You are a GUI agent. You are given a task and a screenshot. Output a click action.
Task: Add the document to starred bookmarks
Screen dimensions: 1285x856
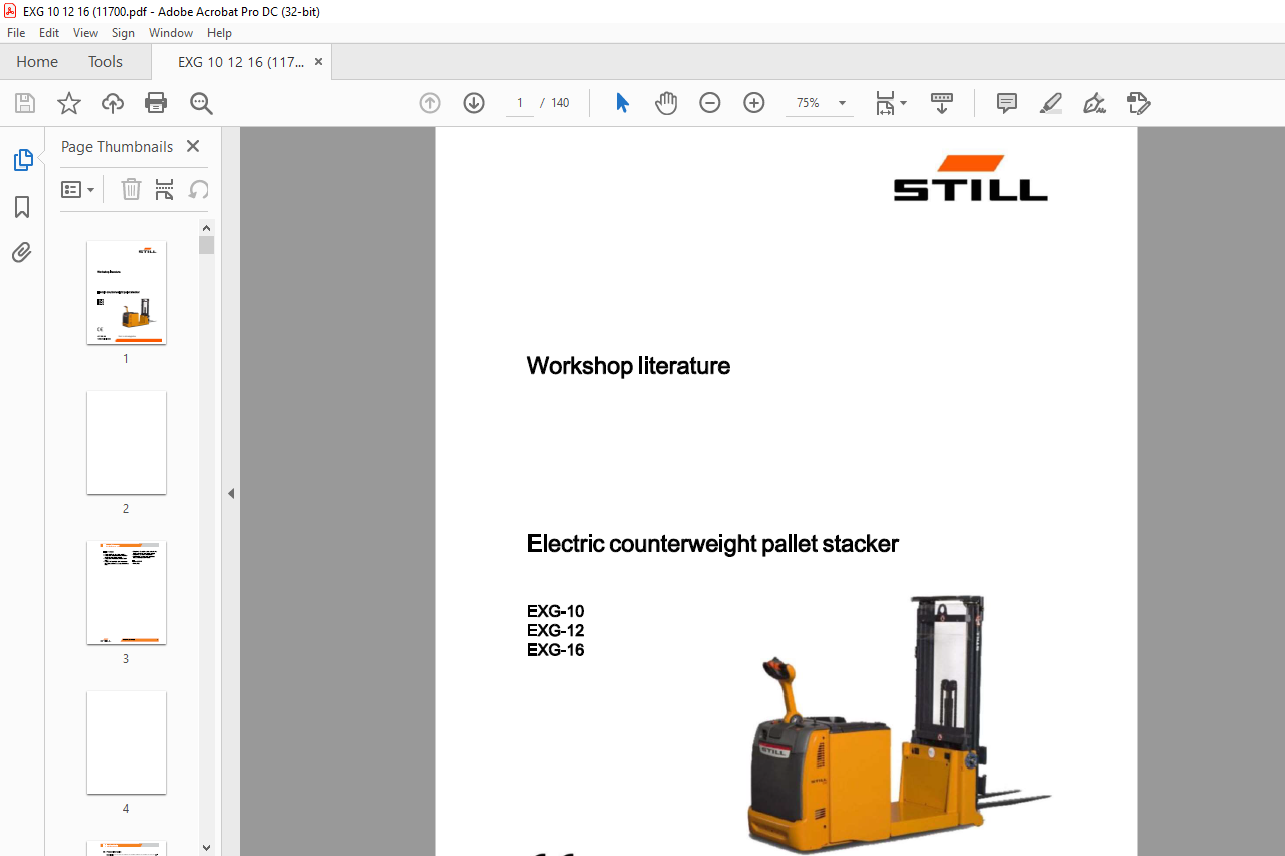69,103
